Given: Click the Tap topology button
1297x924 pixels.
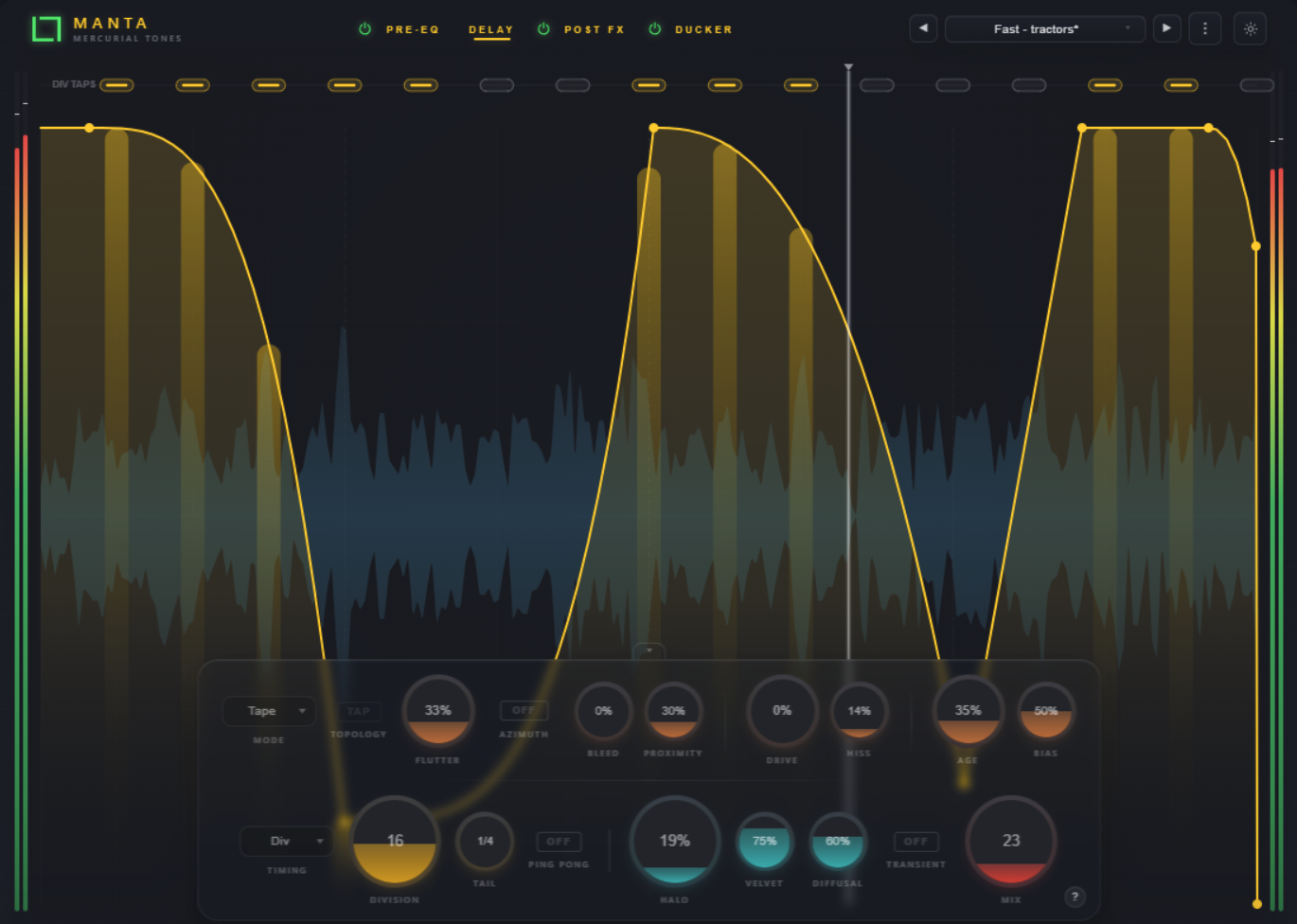Looking at the screenshot, I should (x=359, y=711).
